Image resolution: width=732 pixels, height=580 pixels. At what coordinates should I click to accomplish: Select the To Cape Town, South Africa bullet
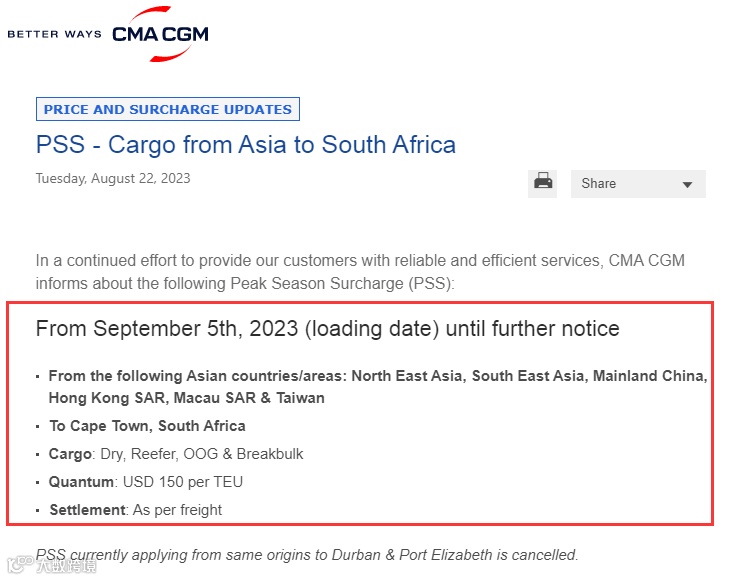click(147, 426)
